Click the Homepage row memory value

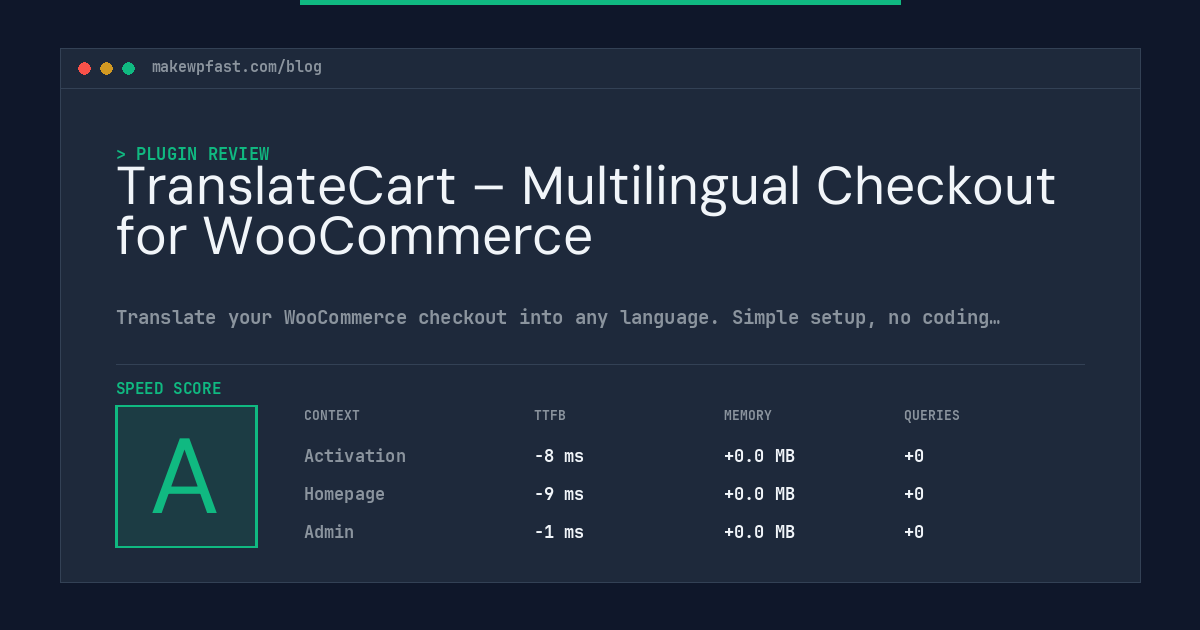pos(759,494)
